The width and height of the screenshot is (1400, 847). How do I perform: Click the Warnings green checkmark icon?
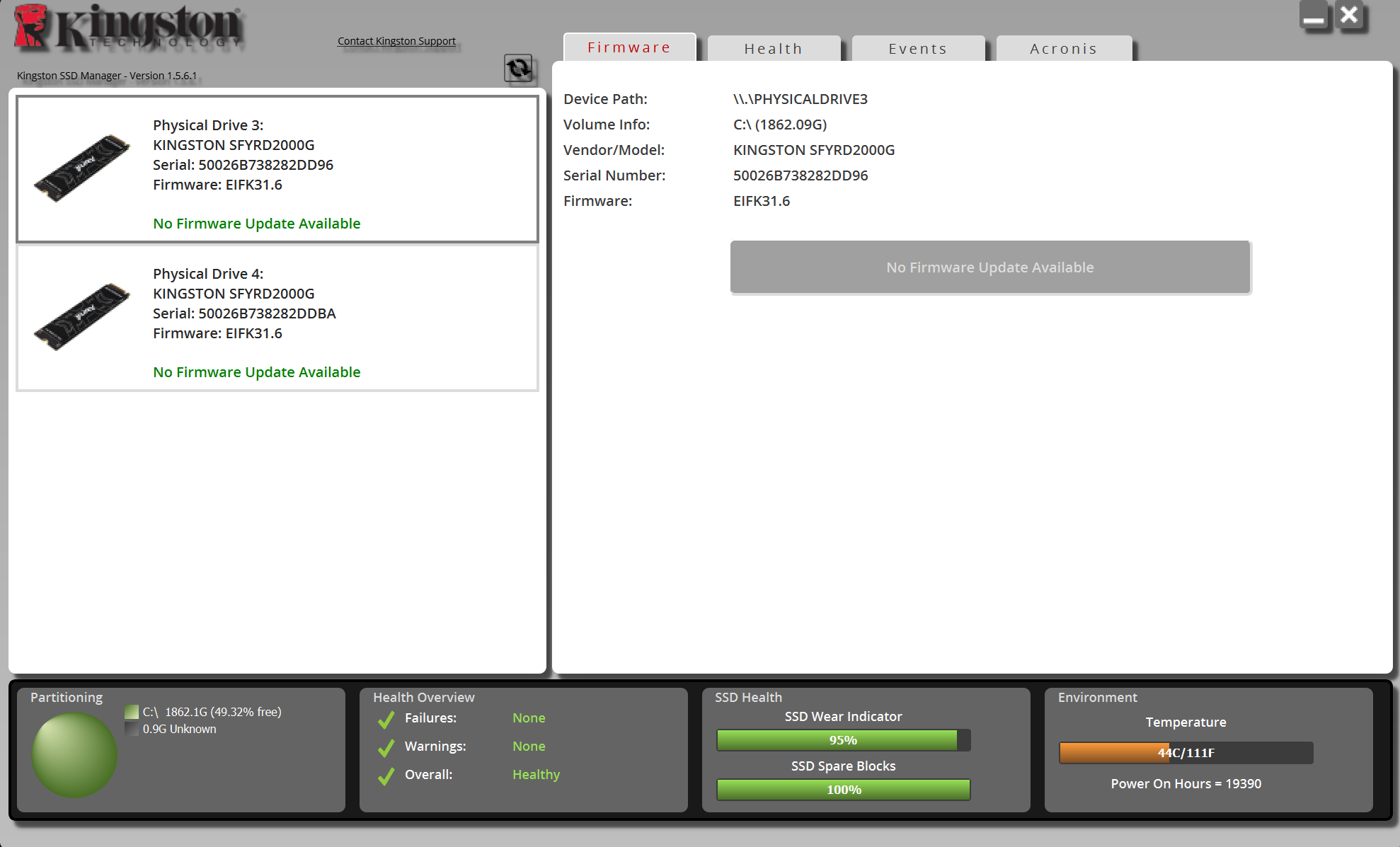(386, 748)
